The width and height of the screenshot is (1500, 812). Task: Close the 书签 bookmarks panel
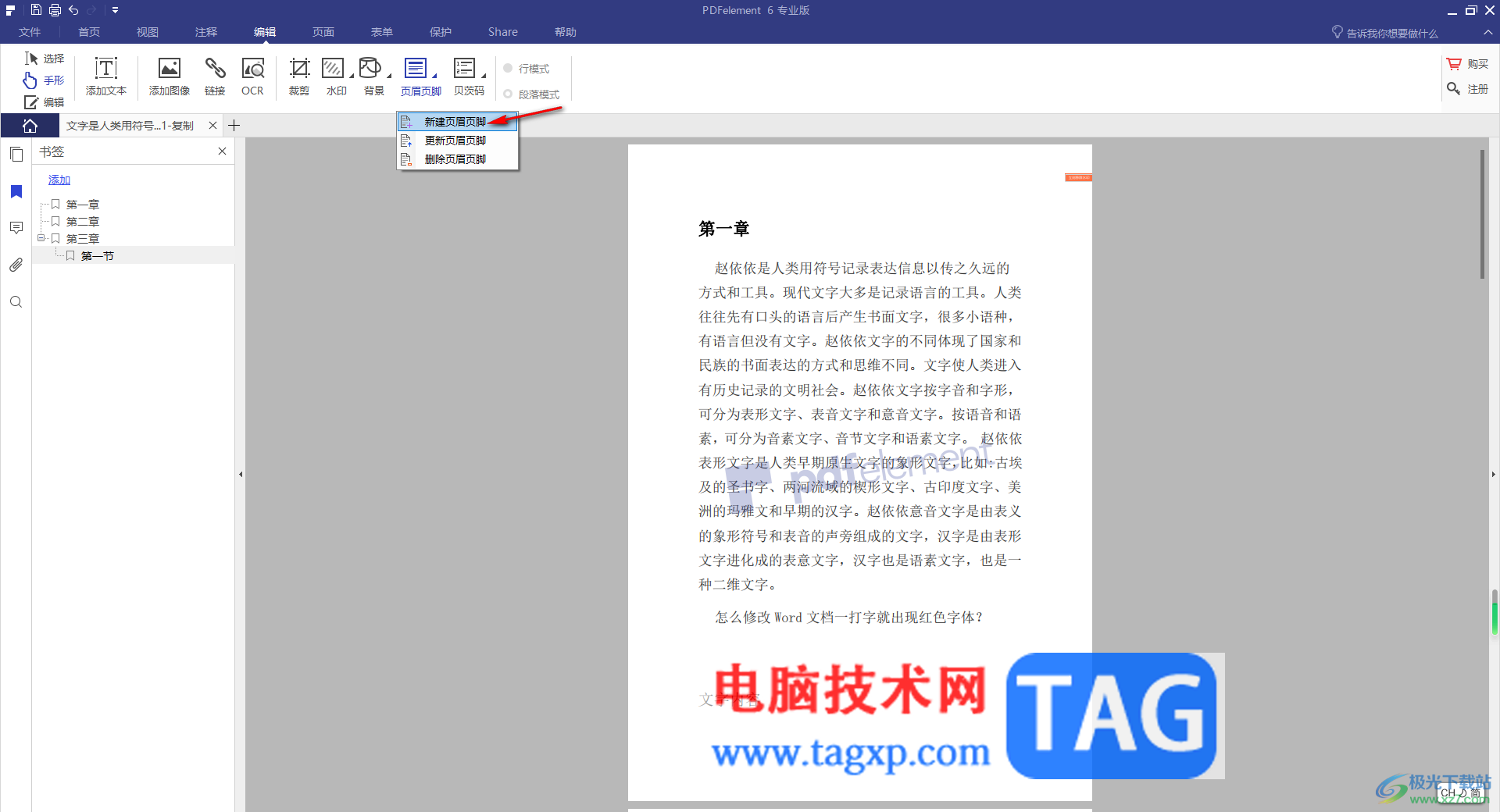[222, 151]
